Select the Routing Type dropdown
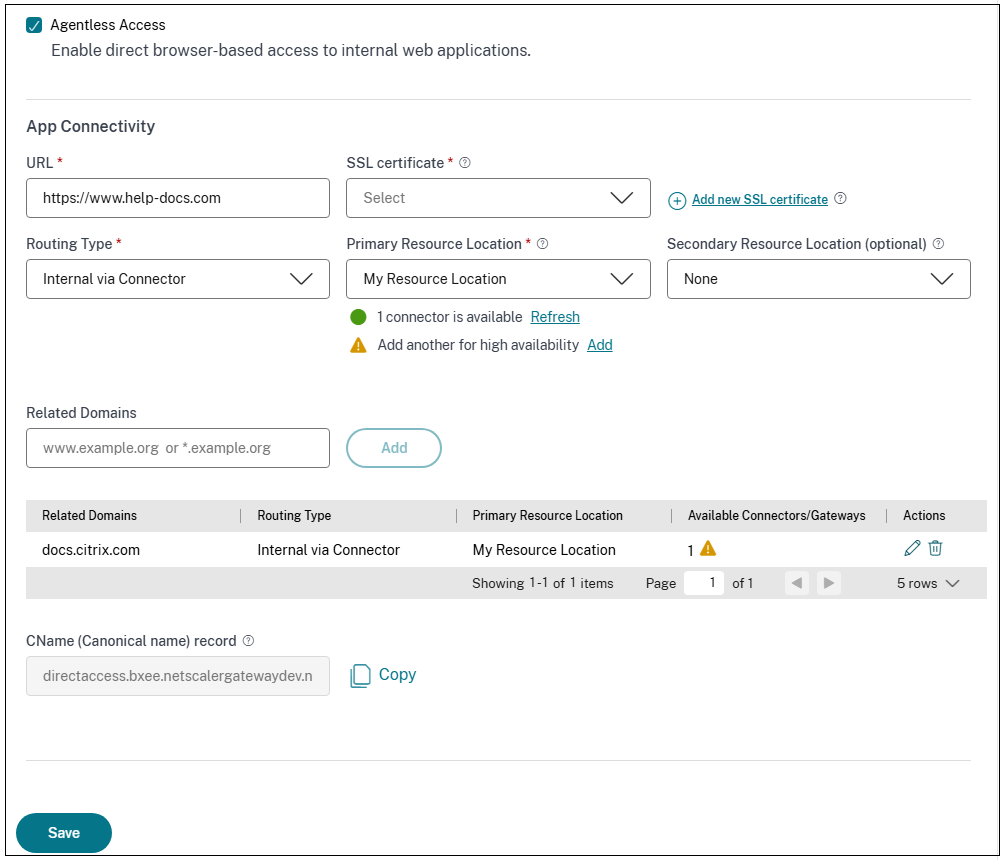Screen dimensions: 1003x860 click(177, 278)
